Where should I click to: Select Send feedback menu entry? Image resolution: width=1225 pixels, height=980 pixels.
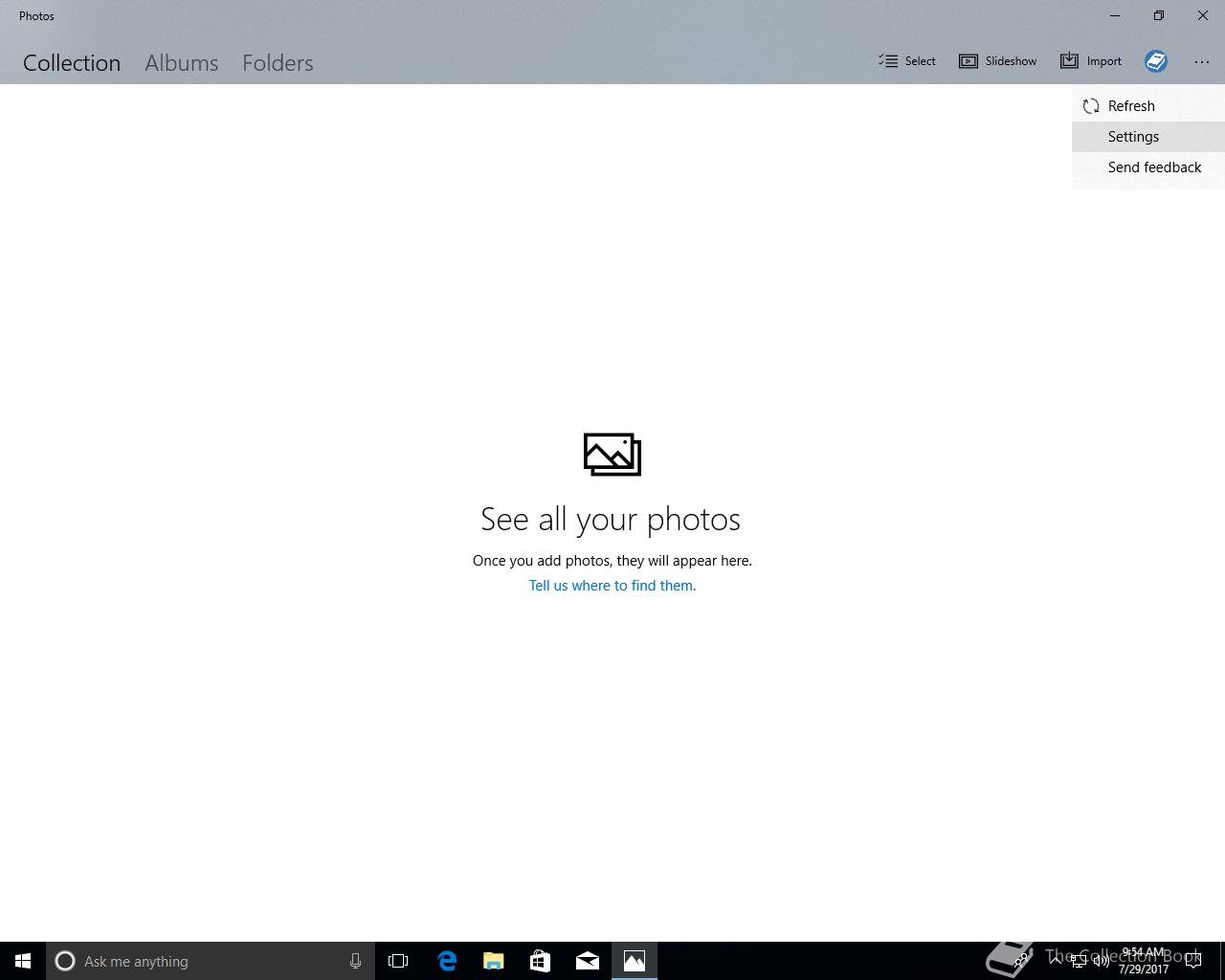click(1148, 167)
